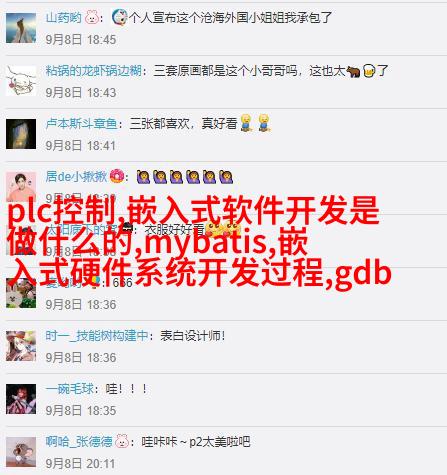Click the username 一碗毛球
Screen dimensions: 447x475
[x=70, y=389]
